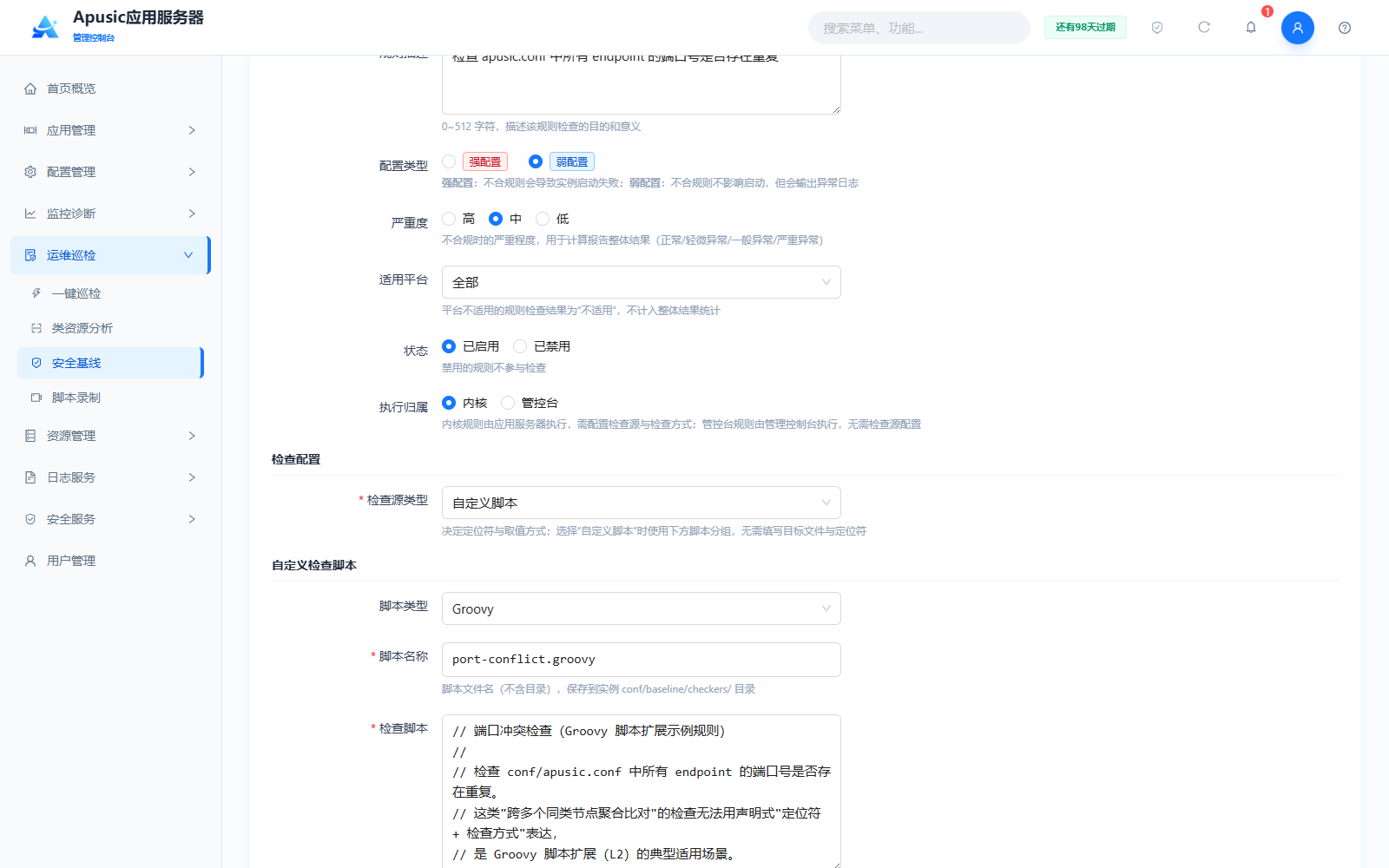
Task: Go to the 首页概览 menu item
Action: [x=109, y=89]
